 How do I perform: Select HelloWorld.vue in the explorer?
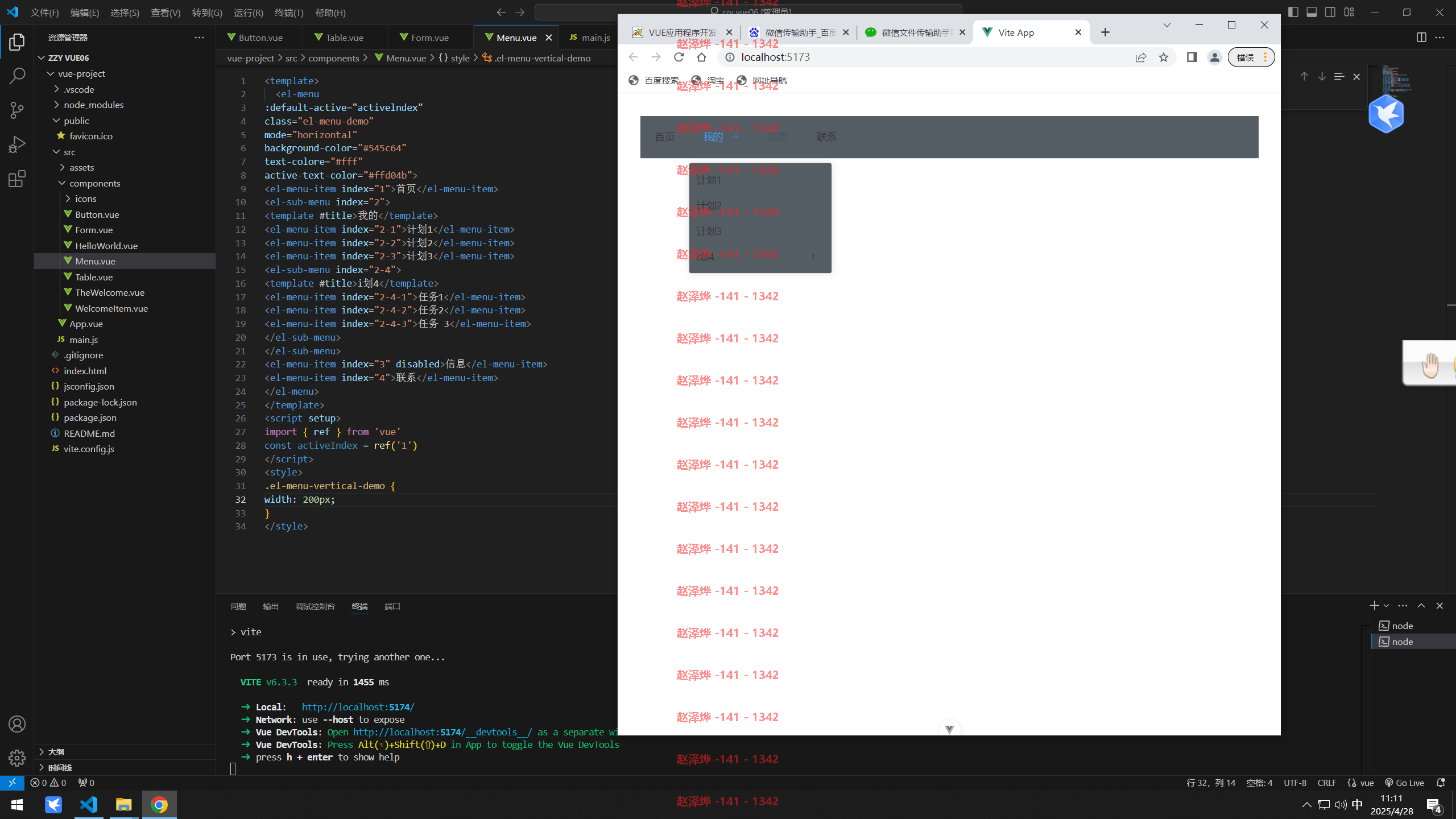tap(106, 246)
